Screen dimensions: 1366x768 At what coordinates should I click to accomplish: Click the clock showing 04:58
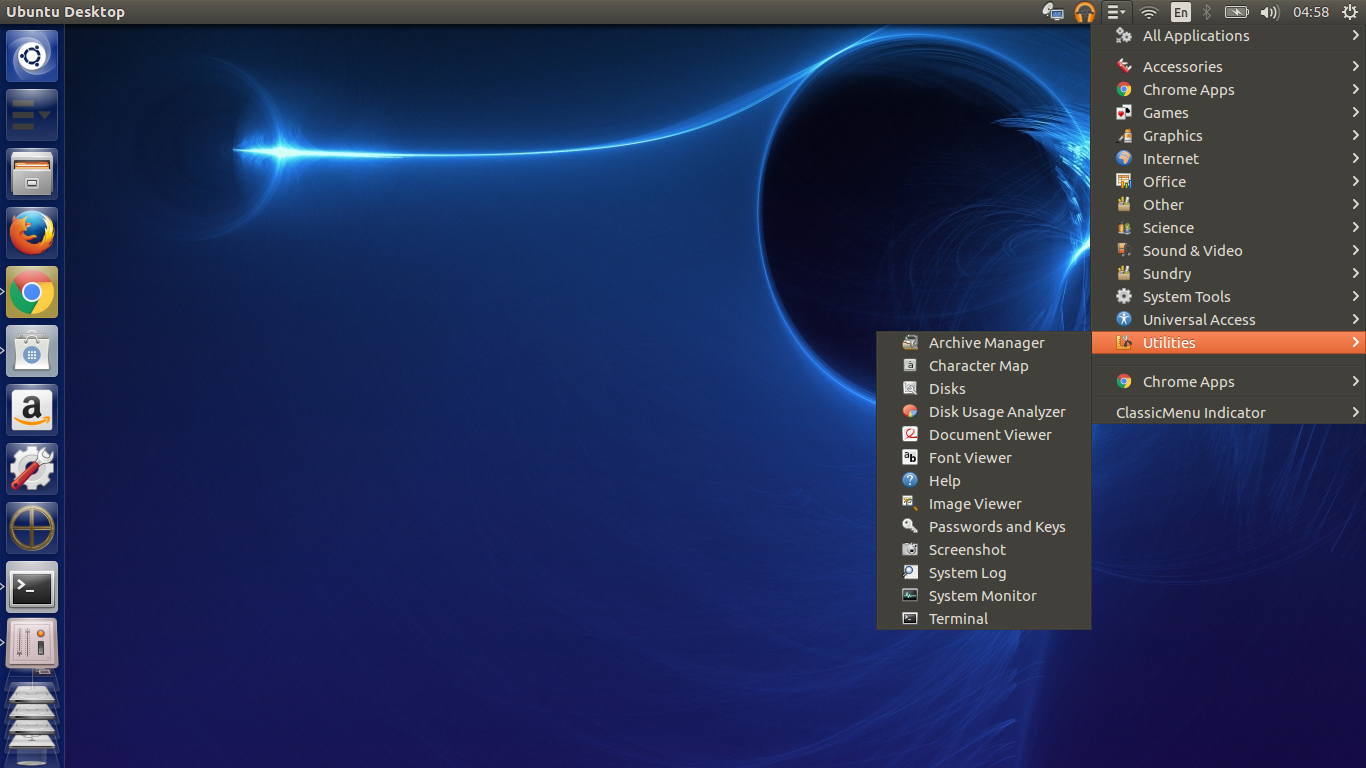click(x=1309, y=12)
